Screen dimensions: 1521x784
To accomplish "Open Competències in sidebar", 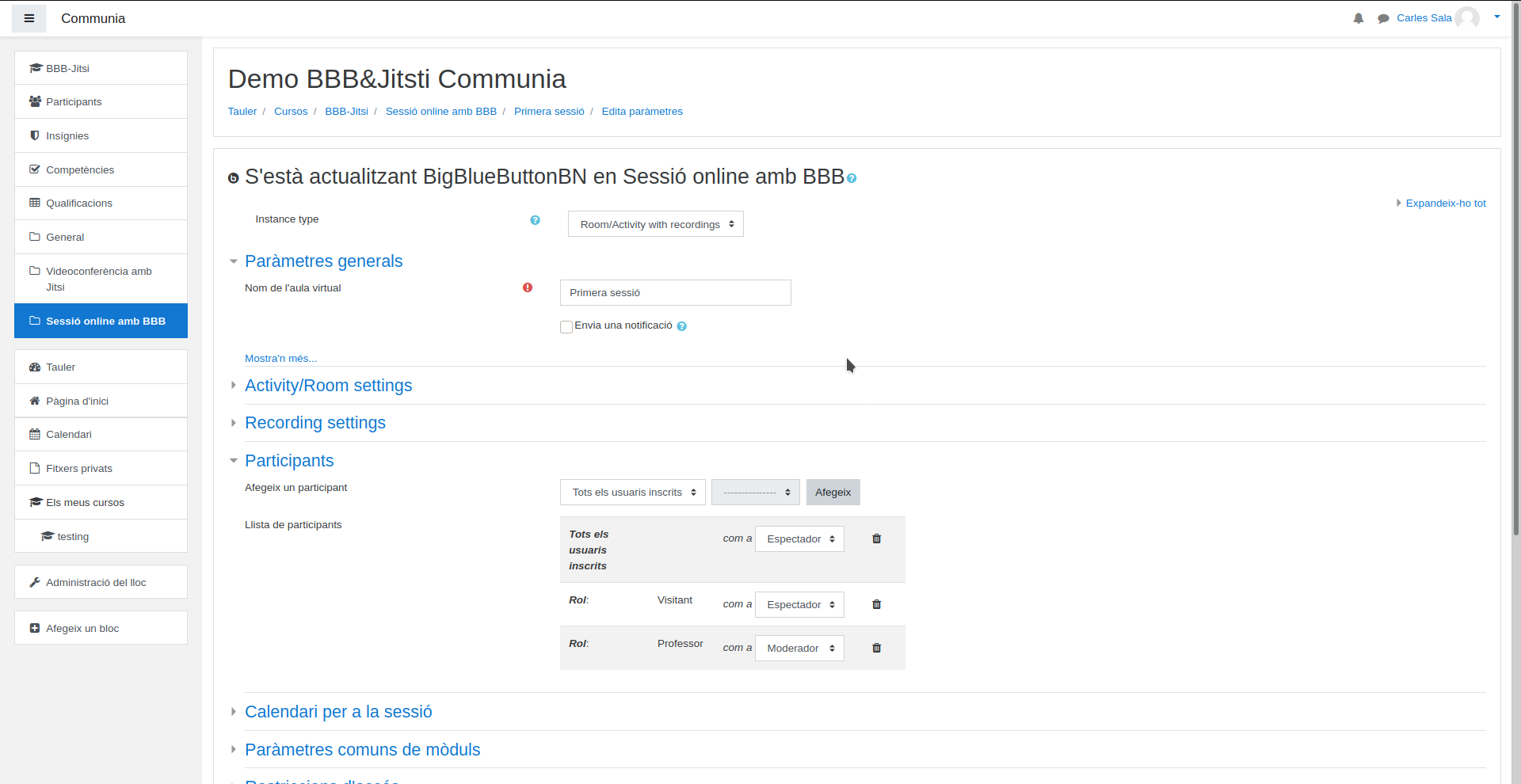I will (101, 169).
